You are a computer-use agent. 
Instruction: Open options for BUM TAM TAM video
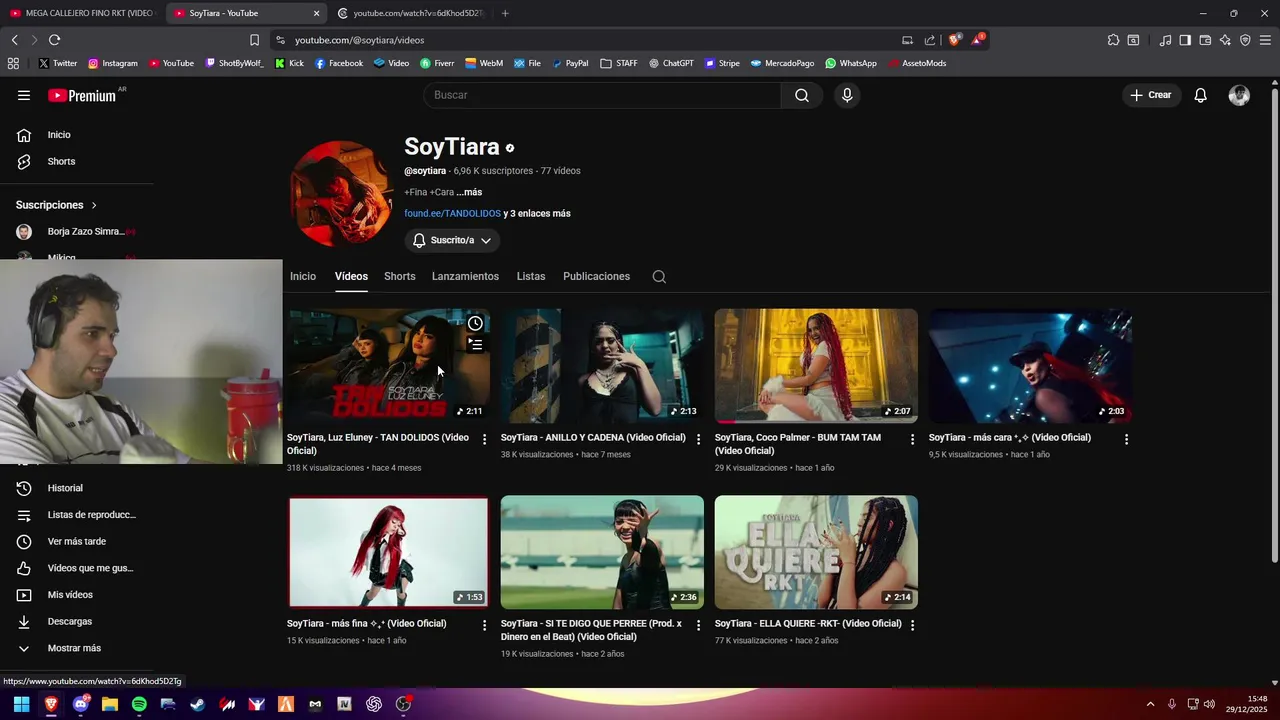point(912,439)
